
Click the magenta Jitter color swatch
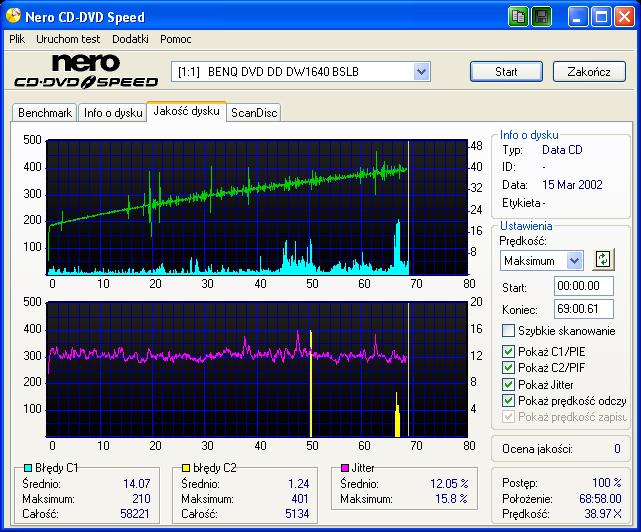345,468
